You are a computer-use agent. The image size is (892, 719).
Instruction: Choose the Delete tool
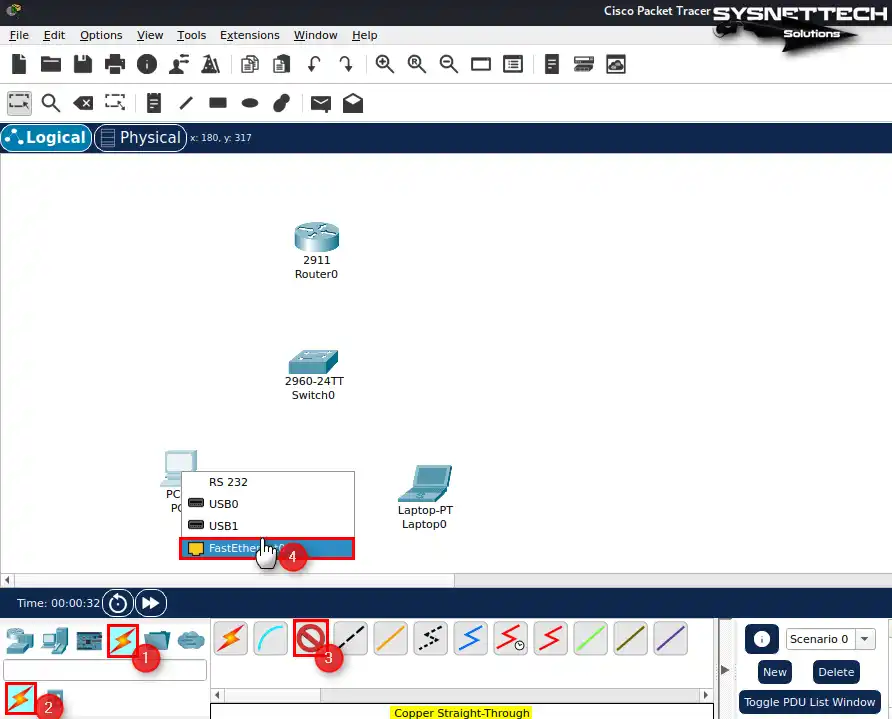tap(83, 103)
